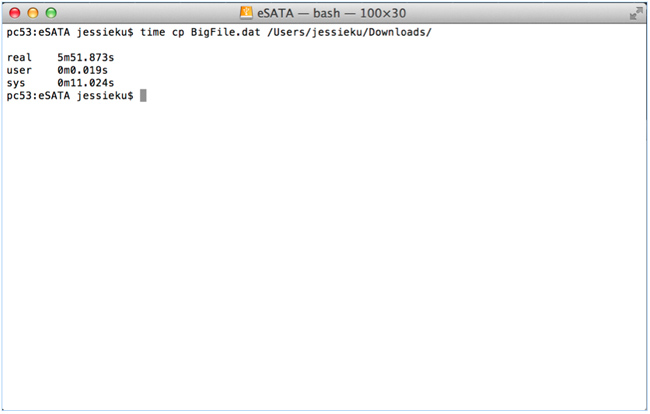The height and width of the screenshot is (414, 650).
Task: Click the 'sys' label in output
Action: [x=16, y=83]
